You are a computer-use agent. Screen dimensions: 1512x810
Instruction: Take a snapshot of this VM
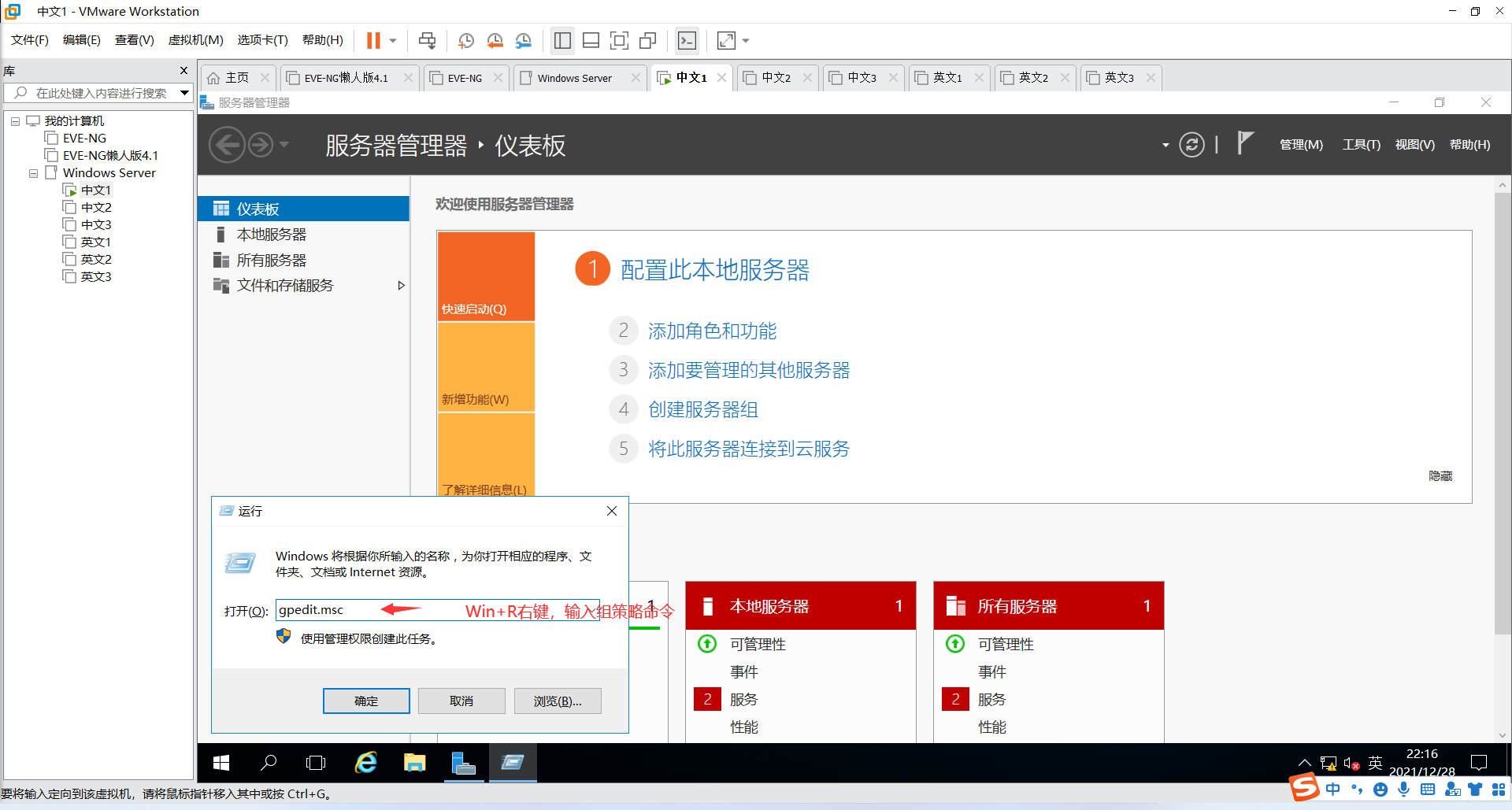tap(465, 40)
